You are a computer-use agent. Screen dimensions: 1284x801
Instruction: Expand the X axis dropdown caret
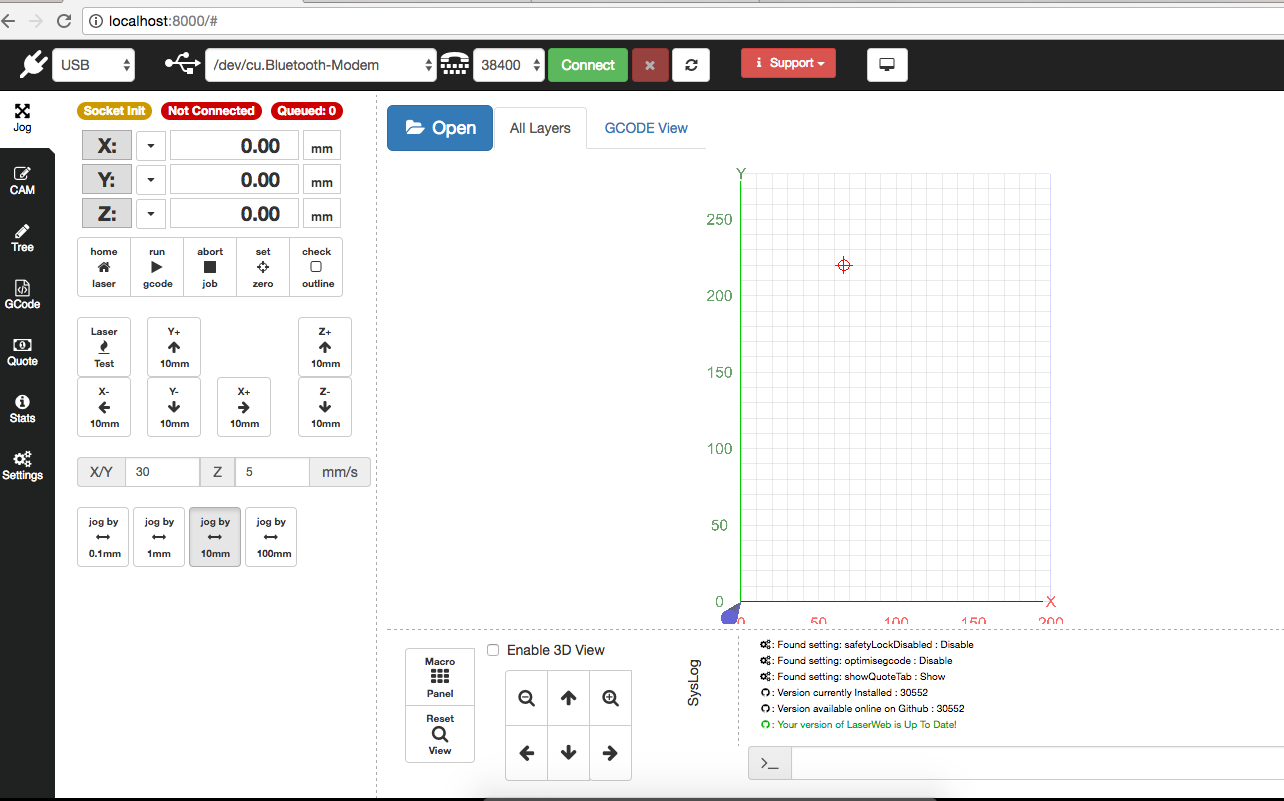150,146
